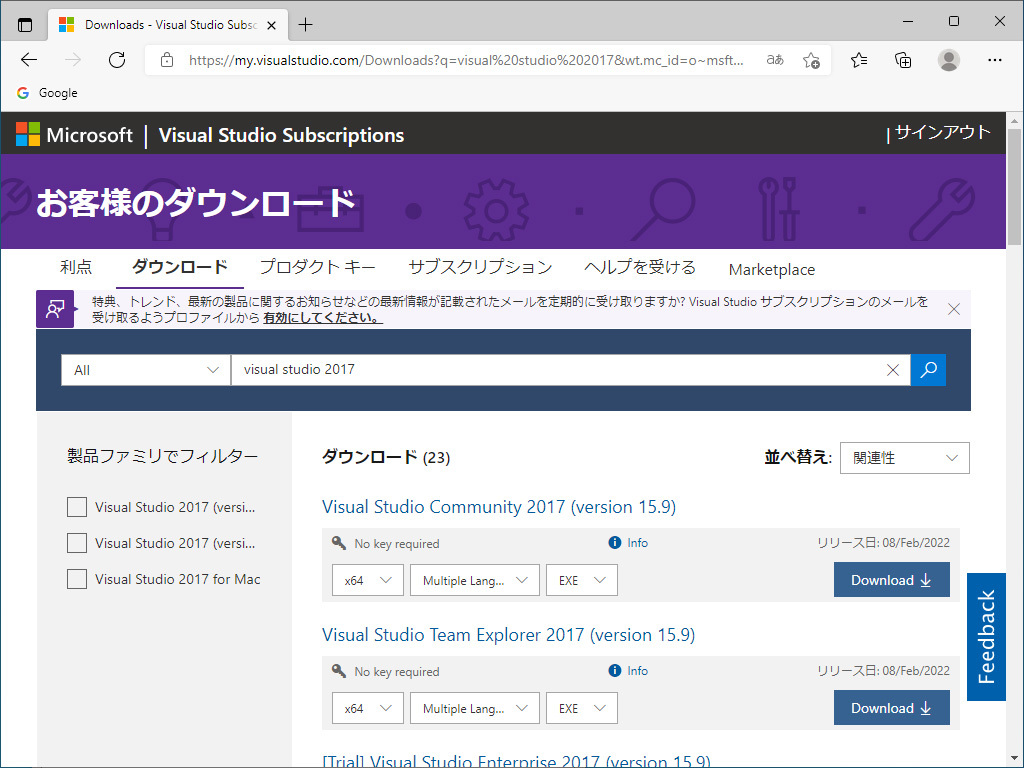Viewport: 1024px width, 768px height.
Task: Select the ダウンロード tab
Action: click(180, 267)
